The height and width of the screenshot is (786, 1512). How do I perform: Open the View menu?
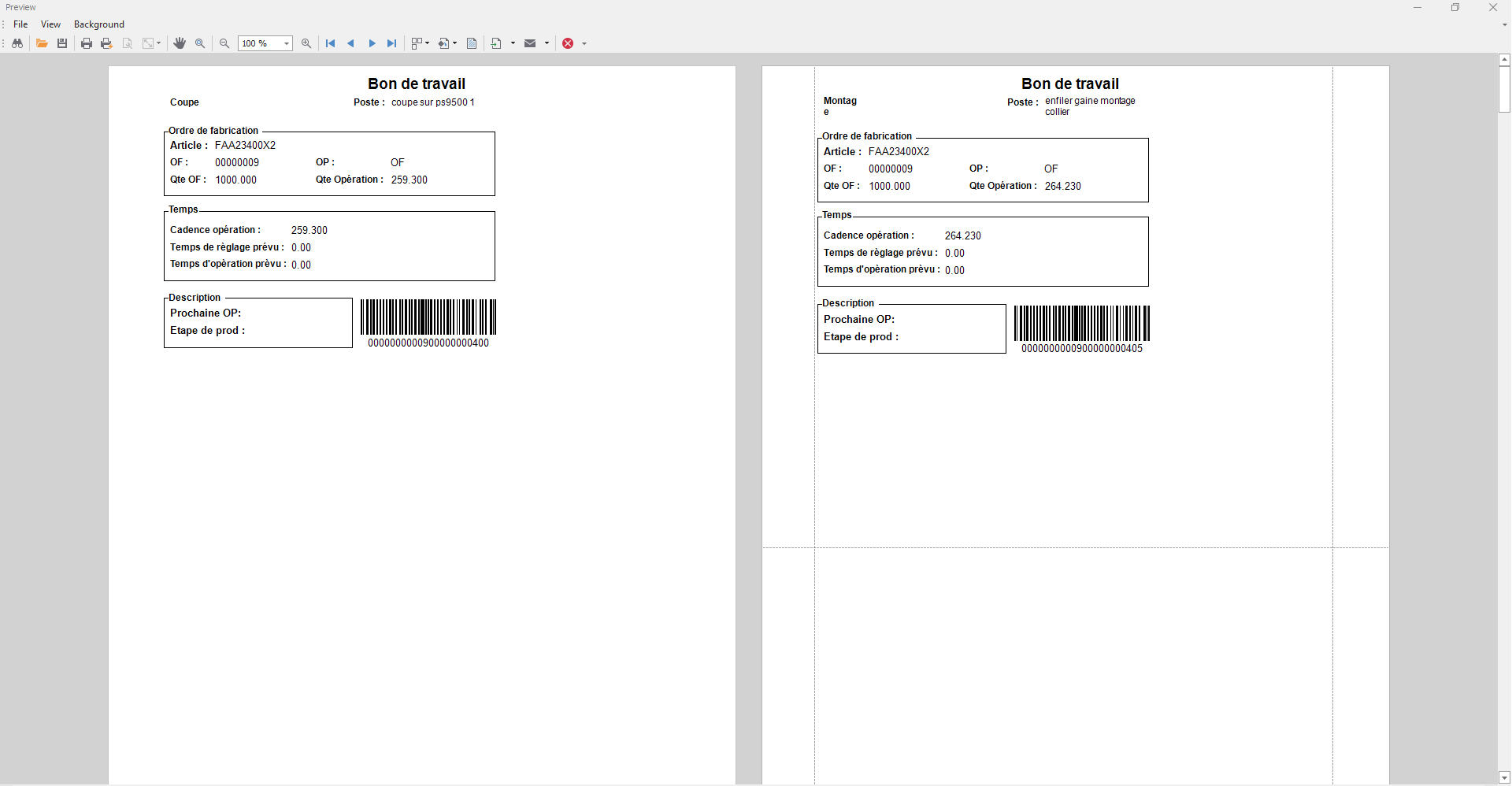click(50, 24)
